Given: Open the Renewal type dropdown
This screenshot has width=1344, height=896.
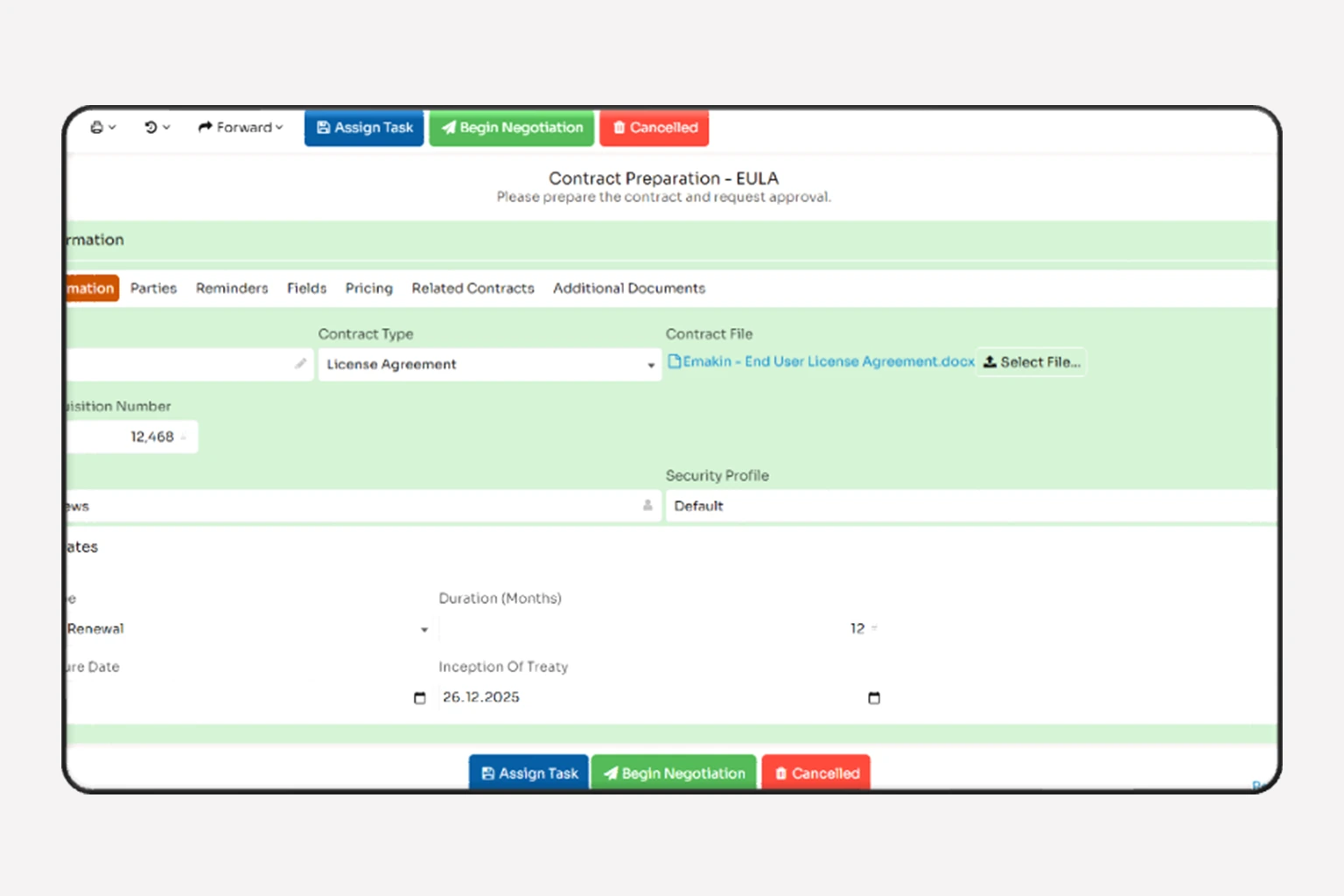Looking at the screenshot, I should pyautogui.click(x=248, y=629).
